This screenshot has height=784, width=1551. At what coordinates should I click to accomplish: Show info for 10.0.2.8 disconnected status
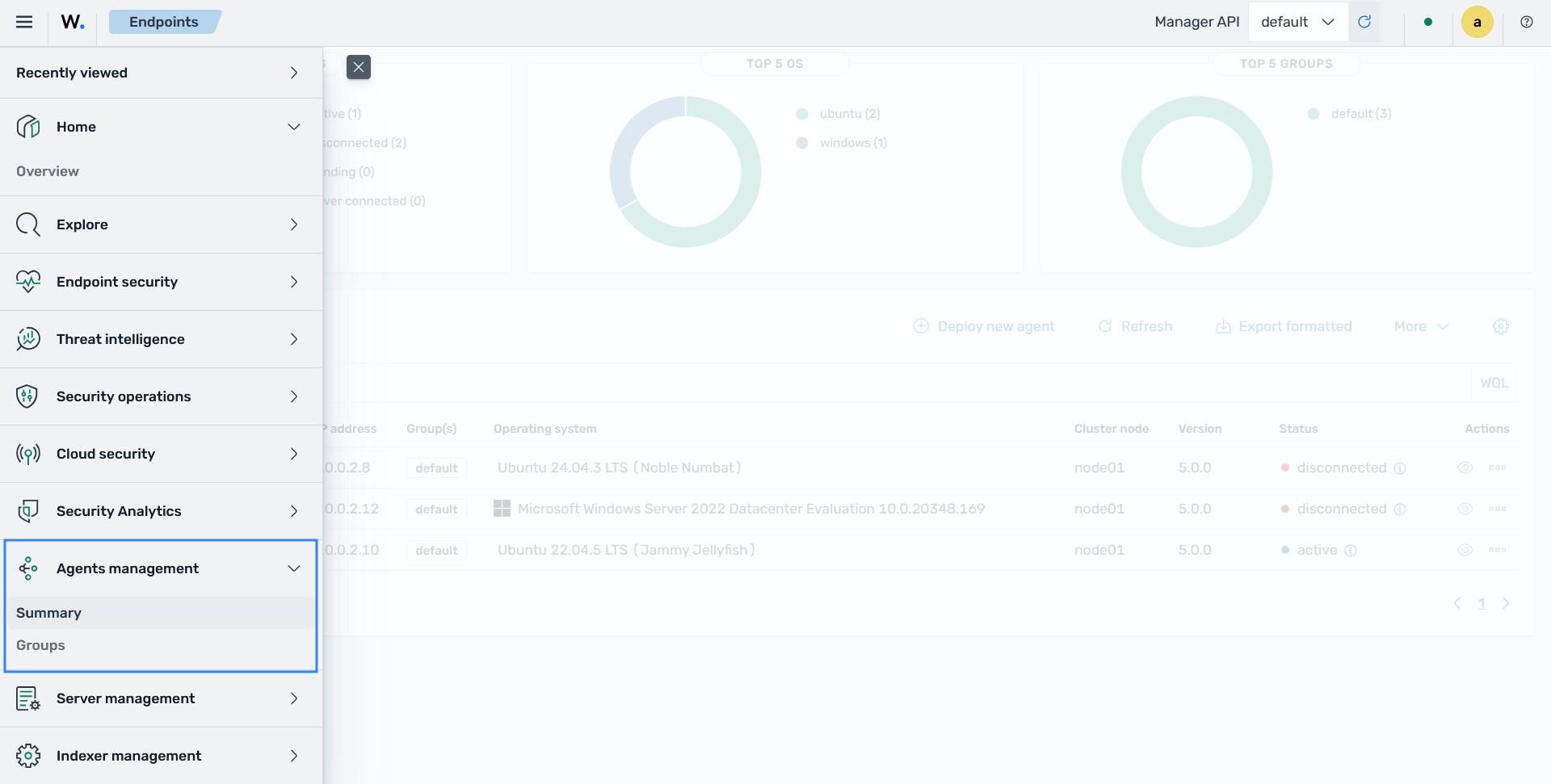pyautogui.click(x=1400, y=468)
